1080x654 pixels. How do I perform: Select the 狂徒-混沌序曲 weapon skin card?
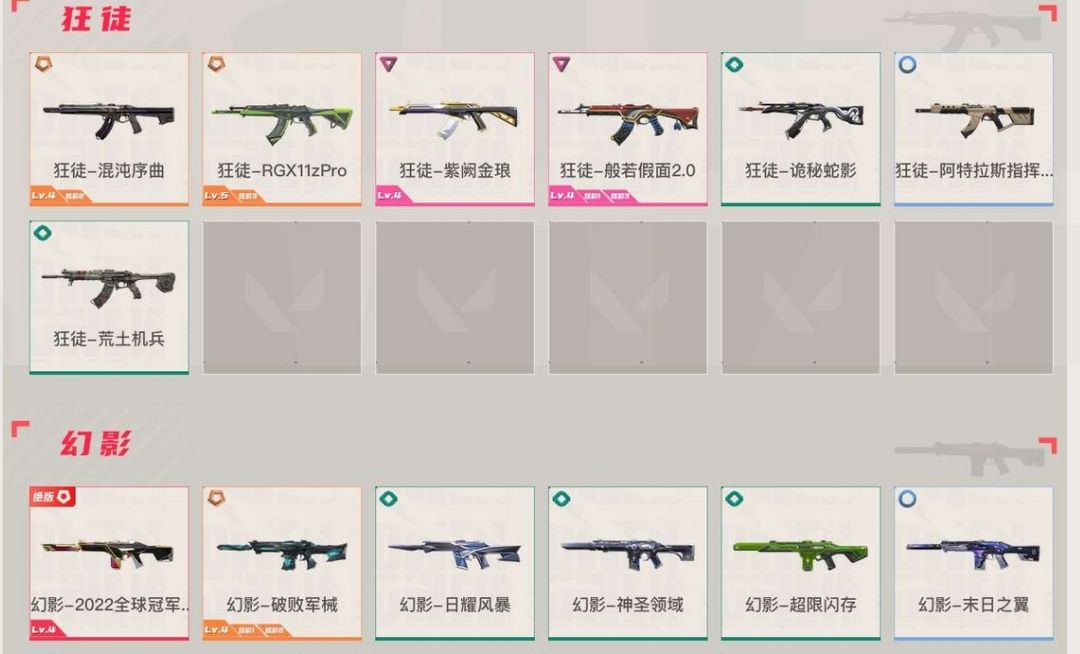pyautogui.click(x=109, y=129)
